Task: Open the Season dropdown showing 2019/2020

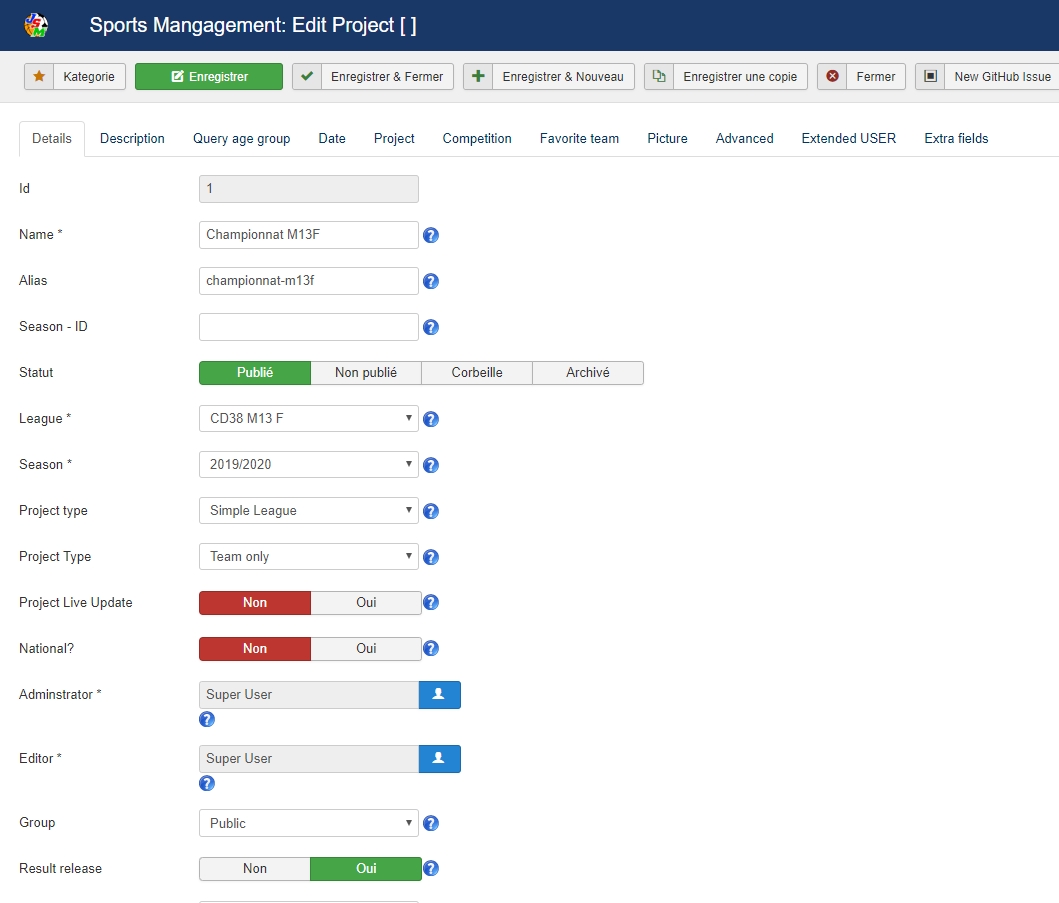Action: [x=308, y=465]
